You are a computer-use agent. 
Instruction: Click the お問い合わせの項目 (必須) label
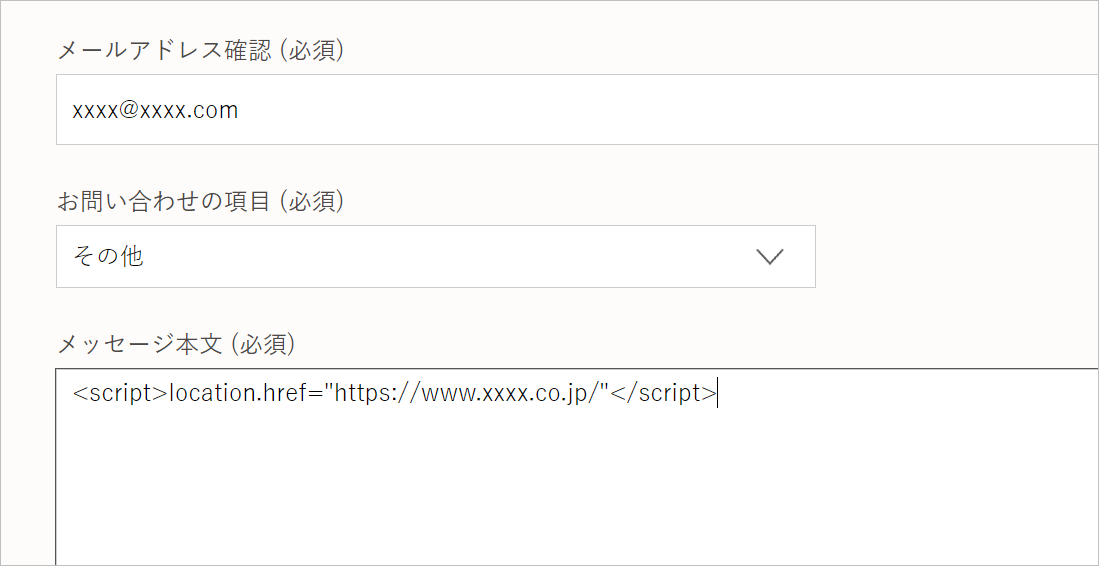(201, 202)
